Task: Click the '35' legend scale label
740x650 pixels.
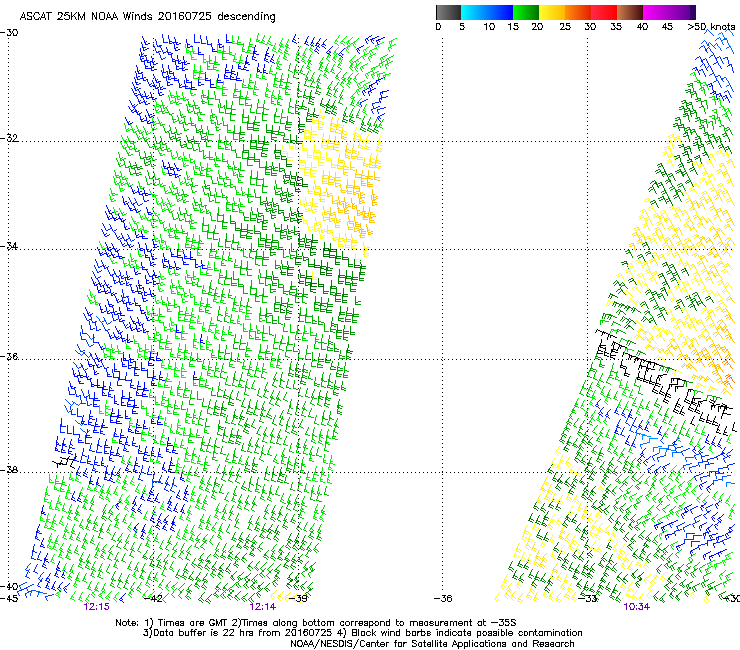Action: [616, 27]
